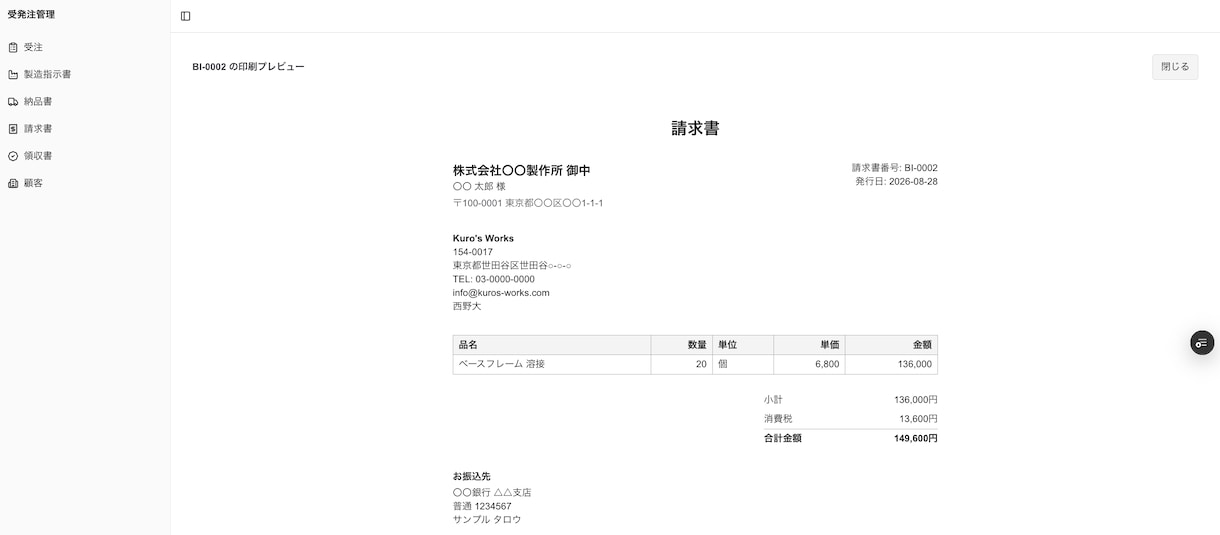Click the 受注 clipboard icon in sidebar
This screenshot has width=1220, height=535.
coord(13,47)
